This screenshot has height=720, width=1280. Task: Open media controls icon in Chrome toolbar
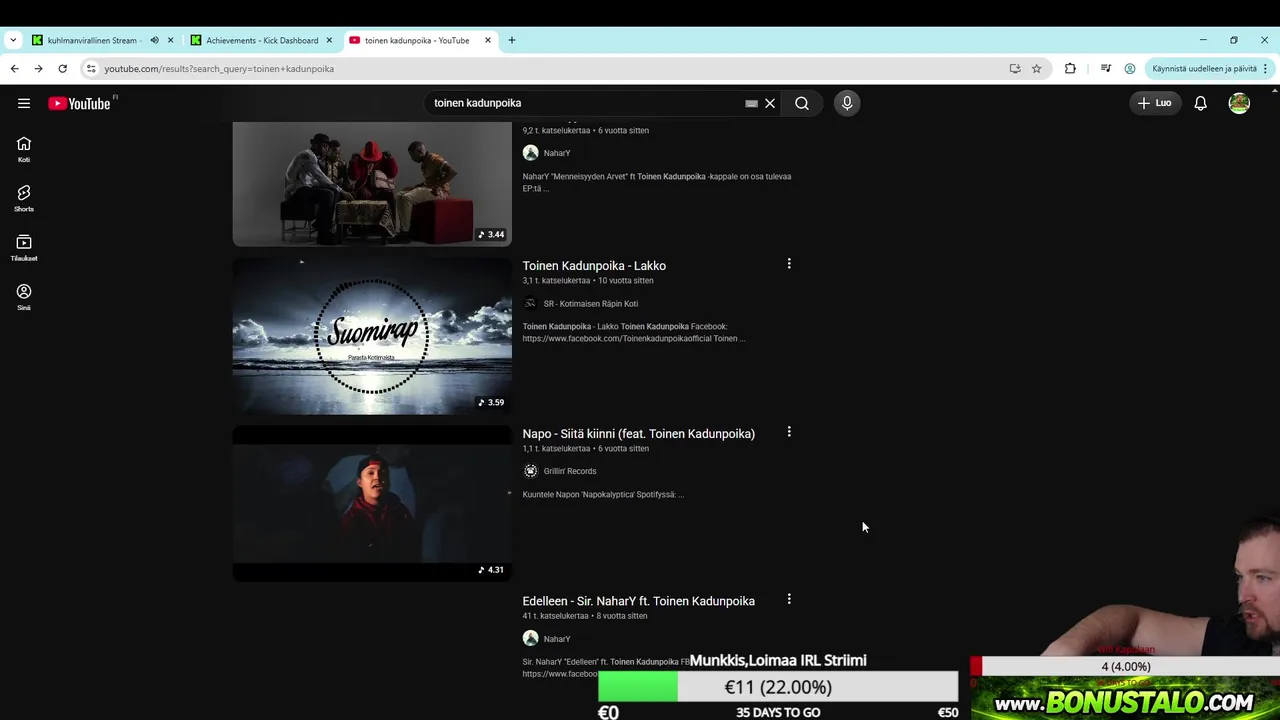[x=1105, y=69]
